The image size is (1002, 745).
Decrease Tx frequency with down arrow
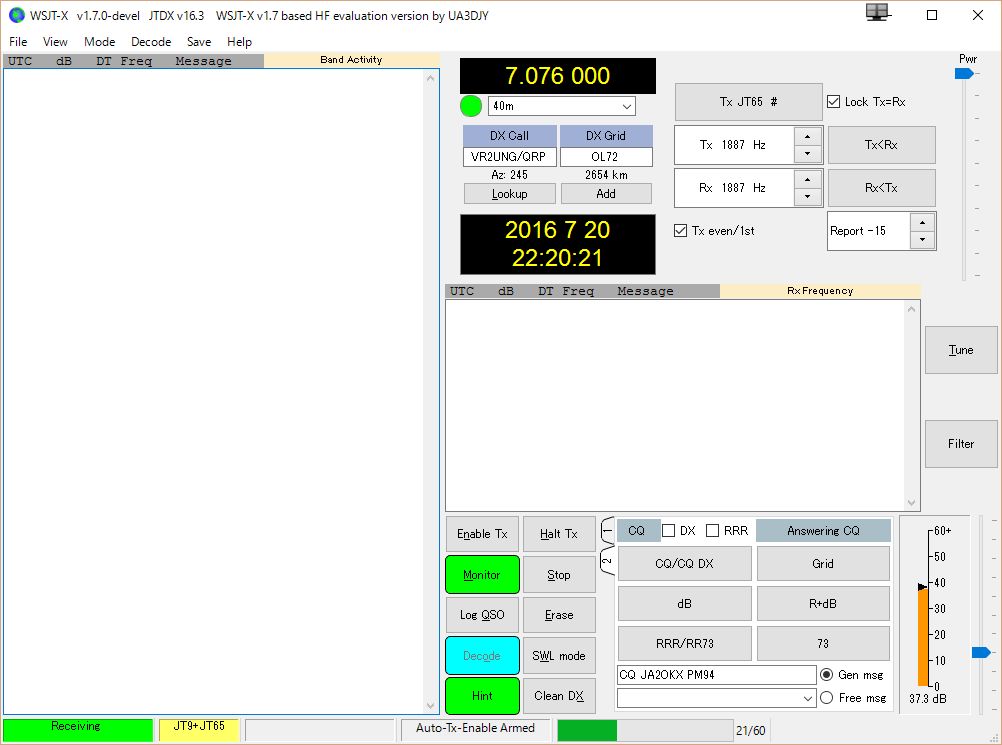(808, 153)
